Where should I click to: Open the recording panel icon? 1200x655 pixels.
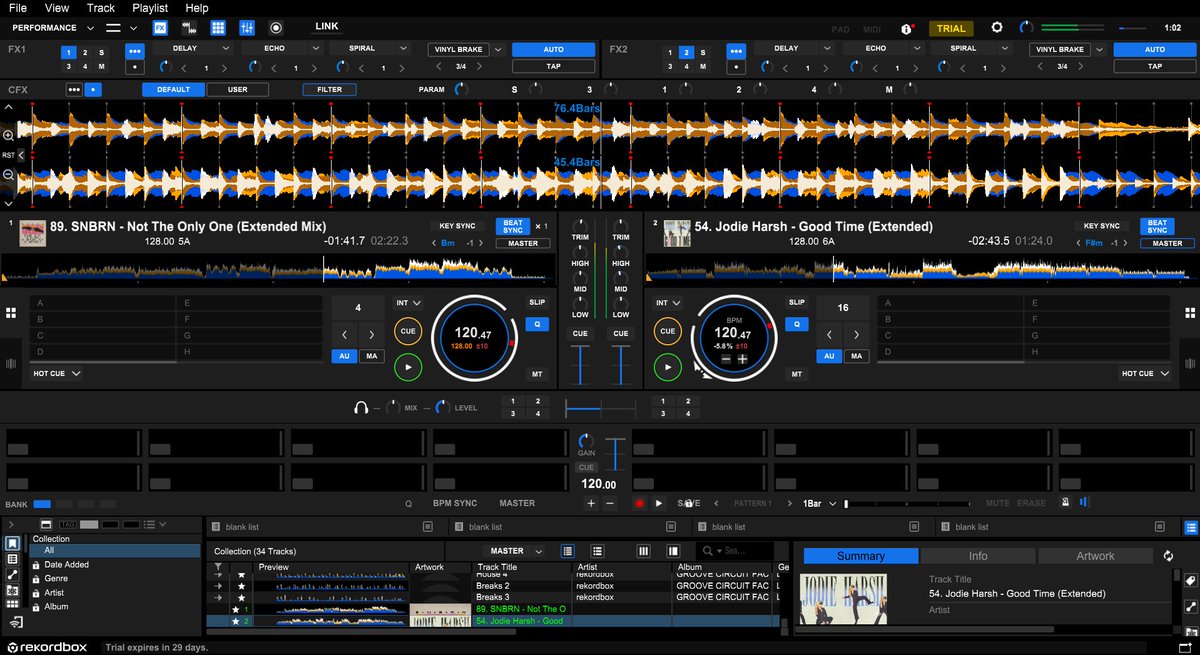276,28
